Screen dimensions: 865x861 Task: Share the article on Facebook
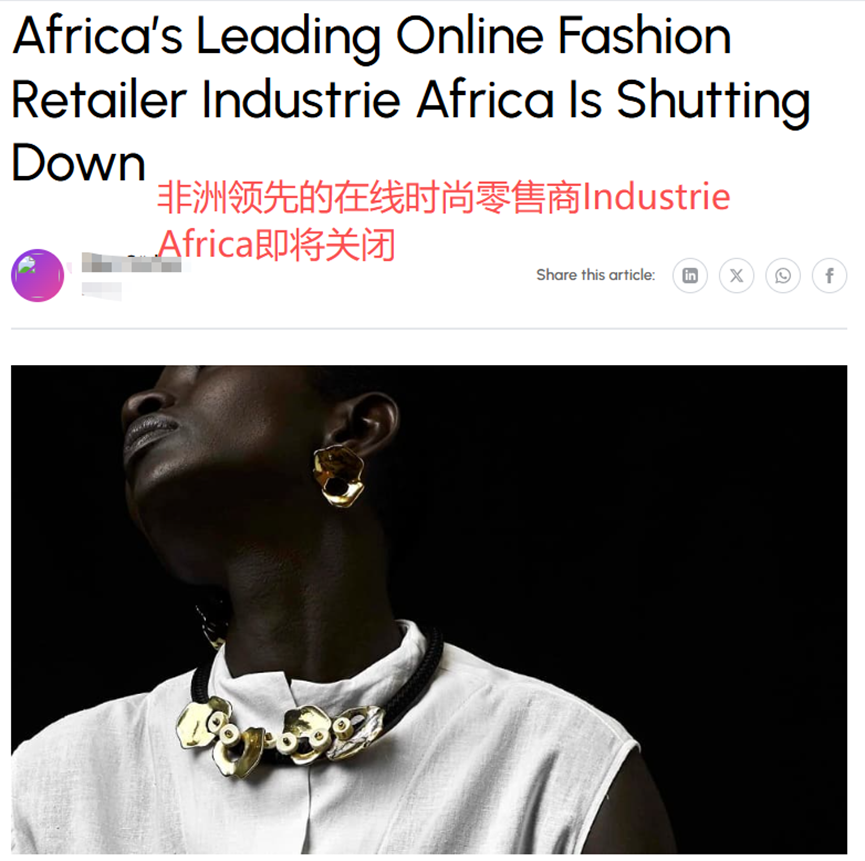[x=829, y=275]
